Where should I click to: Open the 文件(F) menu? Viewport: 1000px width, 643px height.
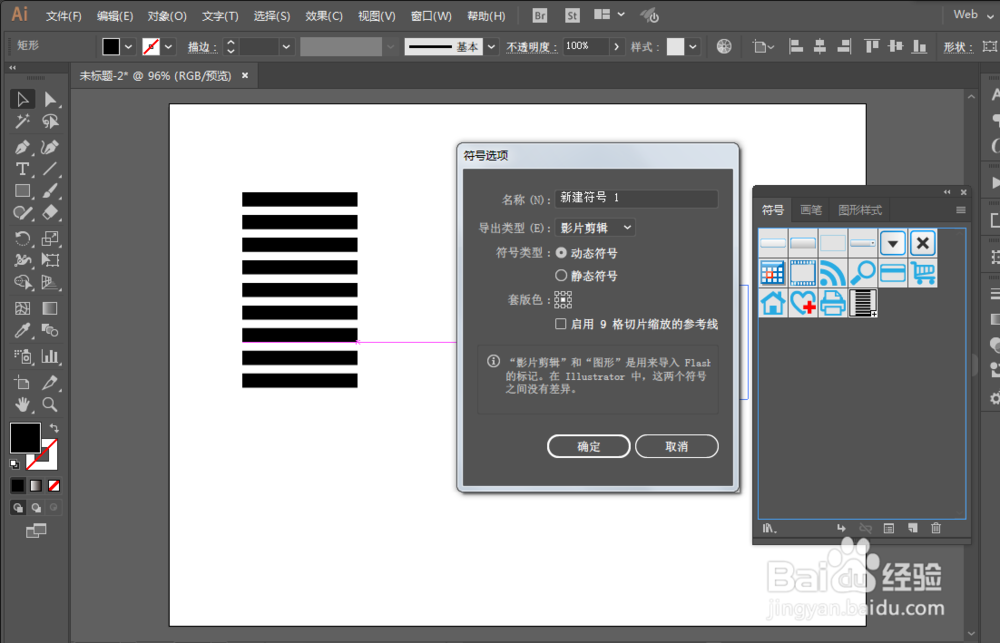click(x=64, y=16)
